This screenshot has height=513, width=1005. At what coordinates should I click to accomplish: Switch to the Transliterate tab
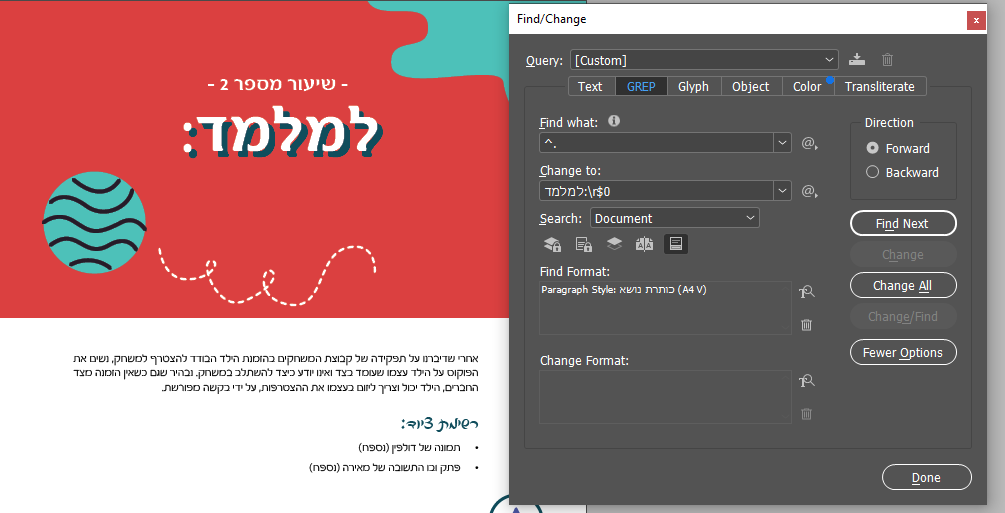coord(879,87)
